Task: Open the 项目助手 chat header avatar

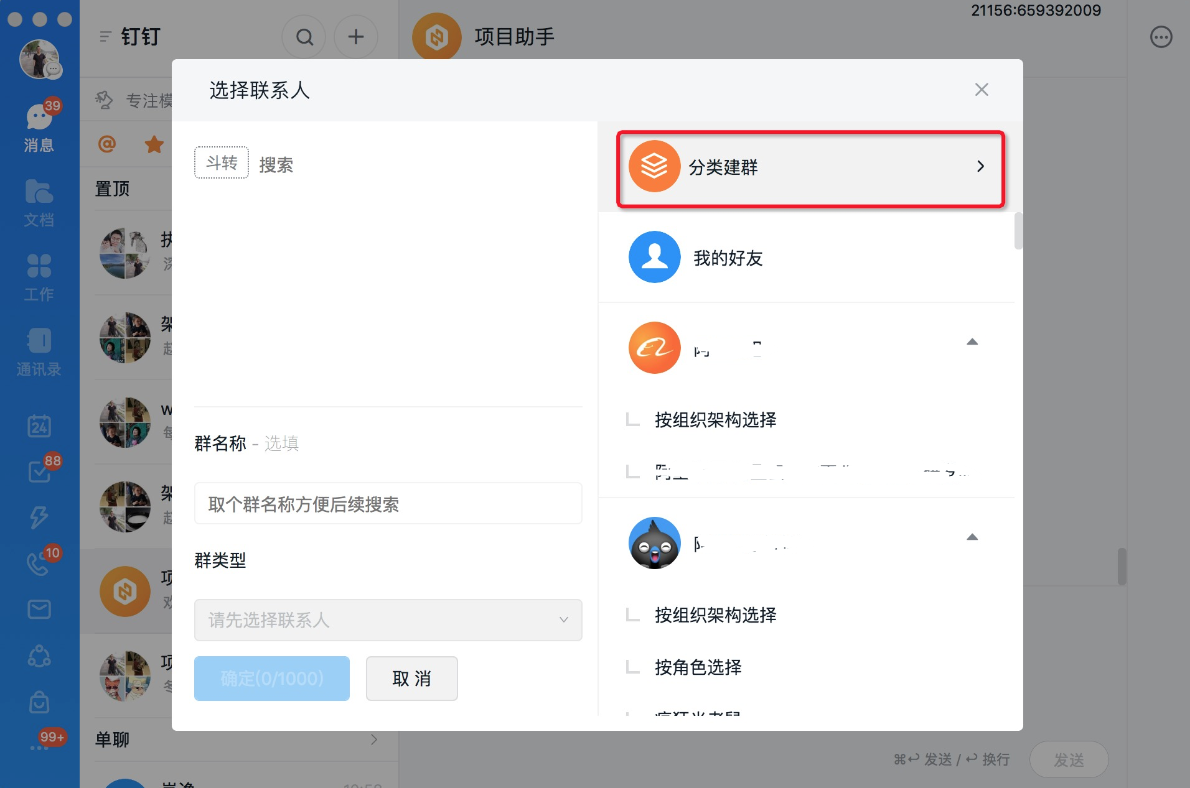Action: (436, 36)
